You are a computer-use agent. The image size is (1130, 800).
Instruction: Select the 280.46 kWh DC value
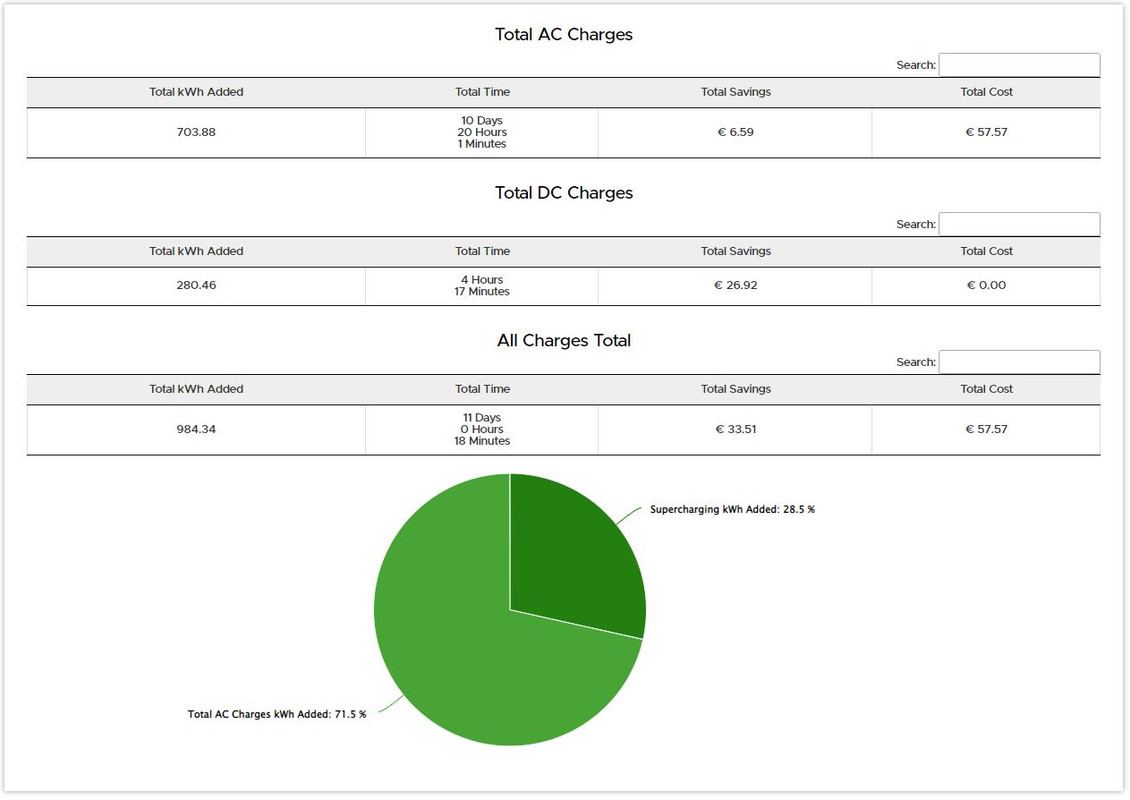(196, 285)
